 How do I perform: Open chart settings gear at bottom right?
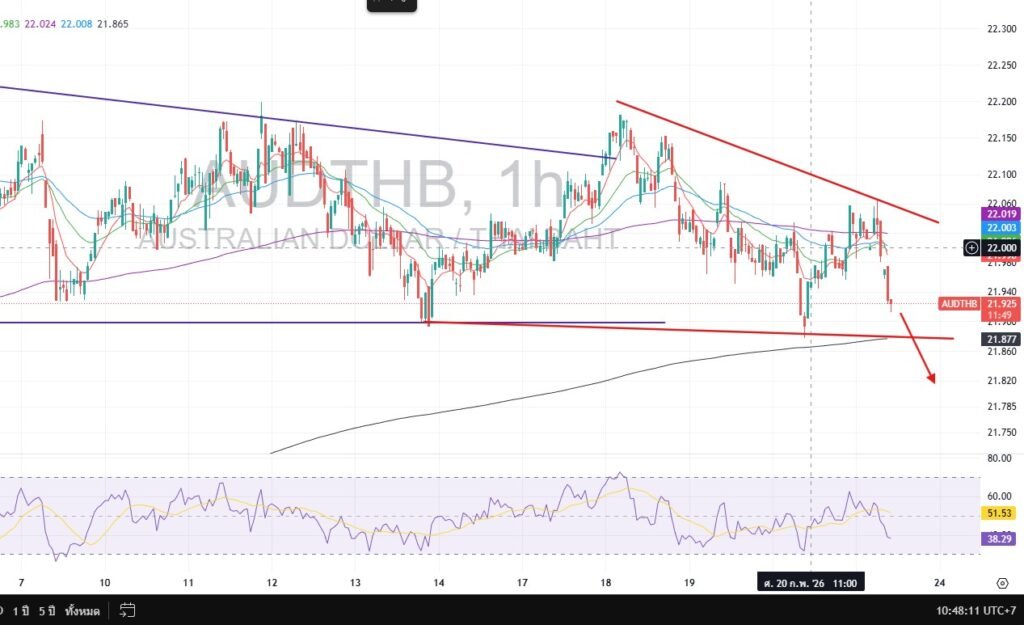1001,582
